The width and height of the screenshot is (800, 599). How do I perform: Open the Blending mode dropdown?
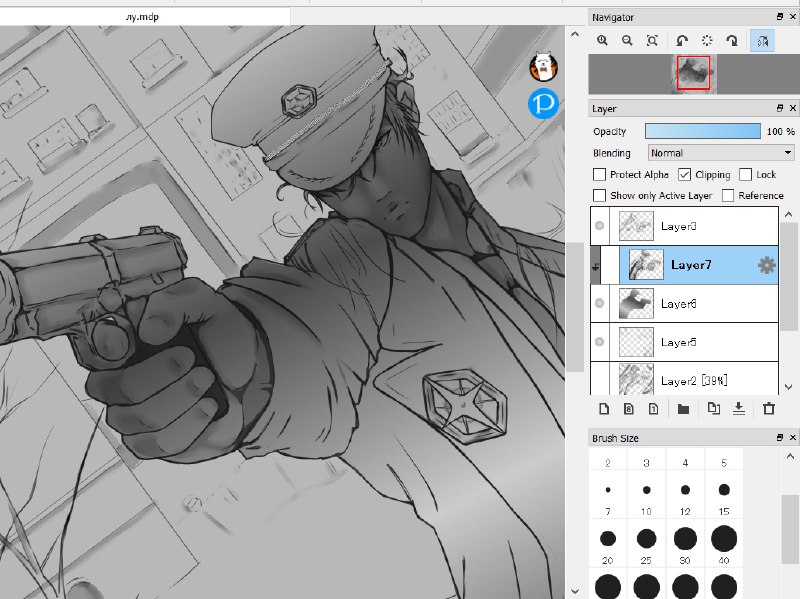[721, 153]
